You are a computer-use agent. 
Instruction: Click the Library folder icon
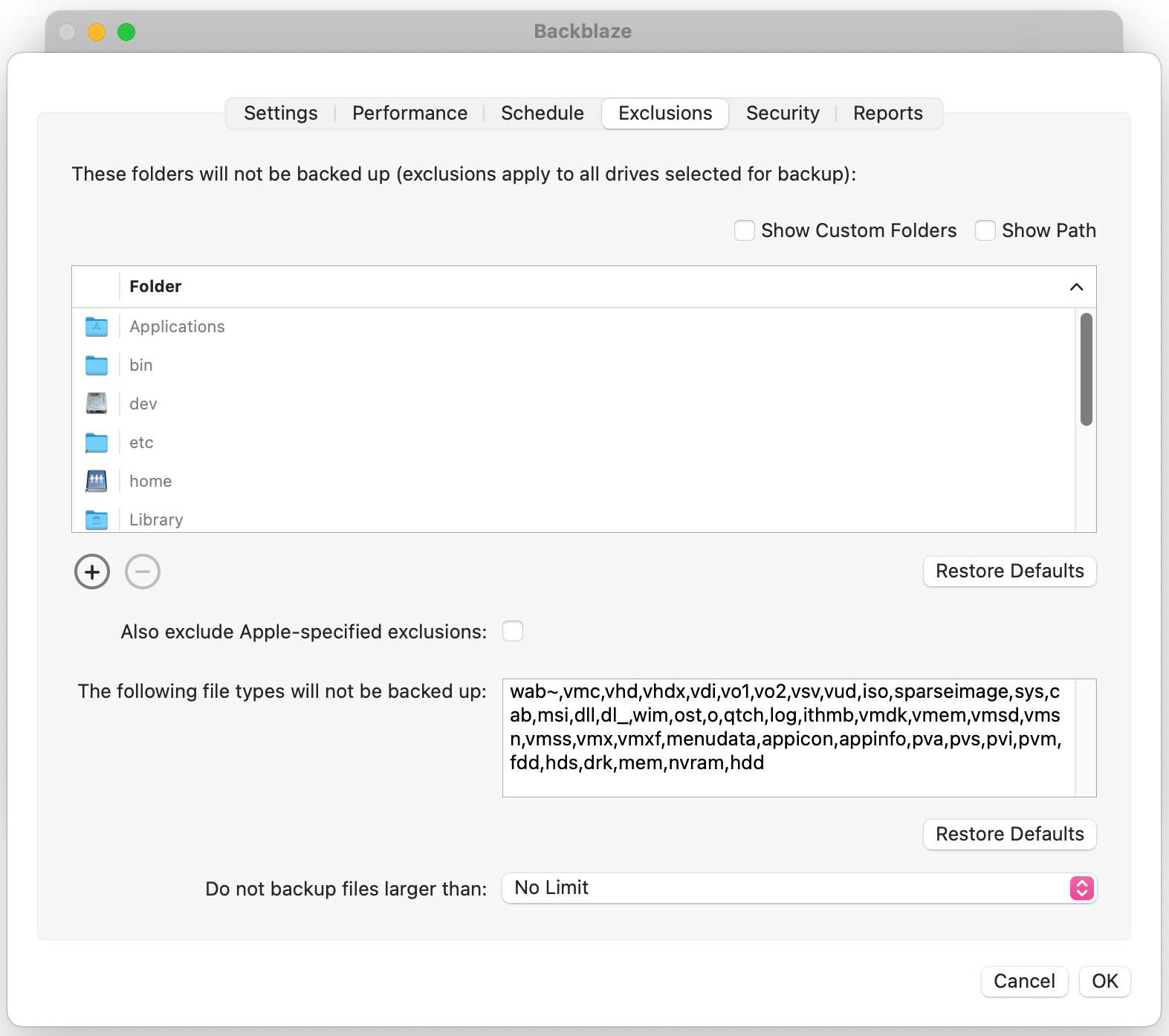(97, 519)
